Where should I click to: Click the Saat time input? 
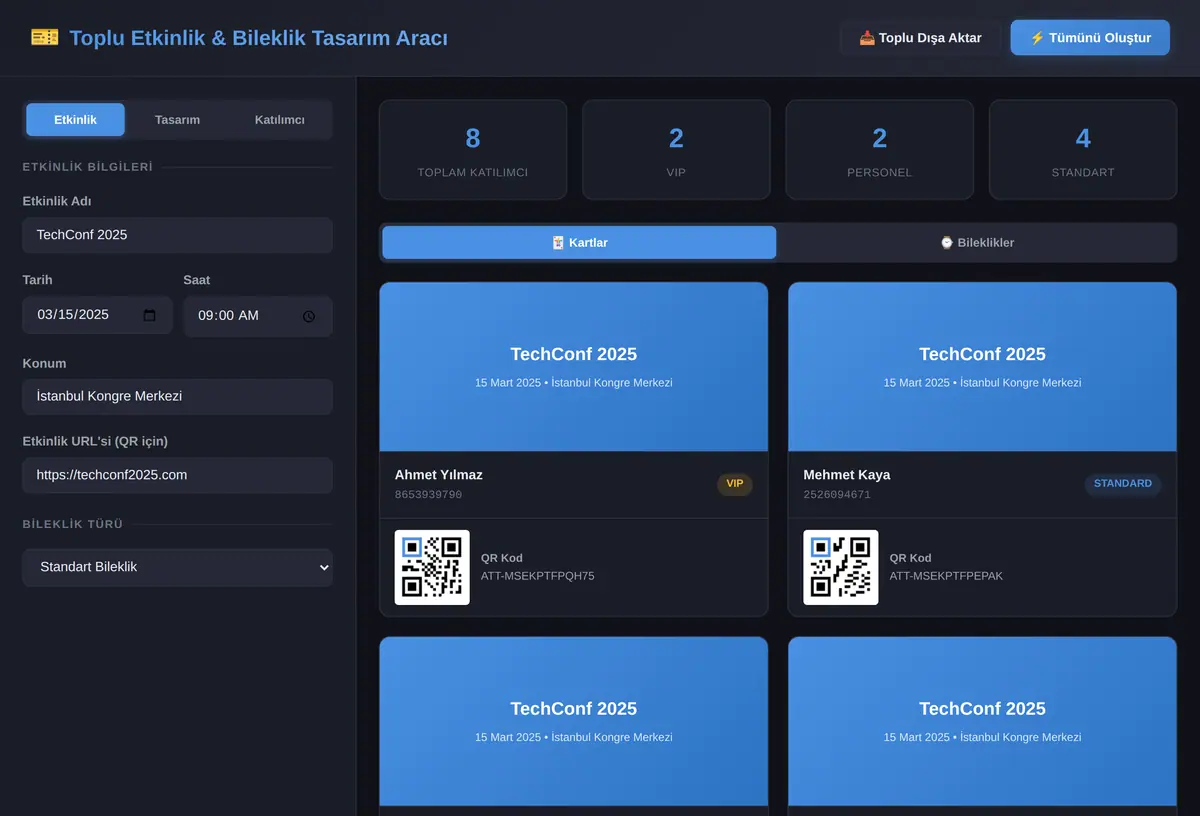[258, 316]
